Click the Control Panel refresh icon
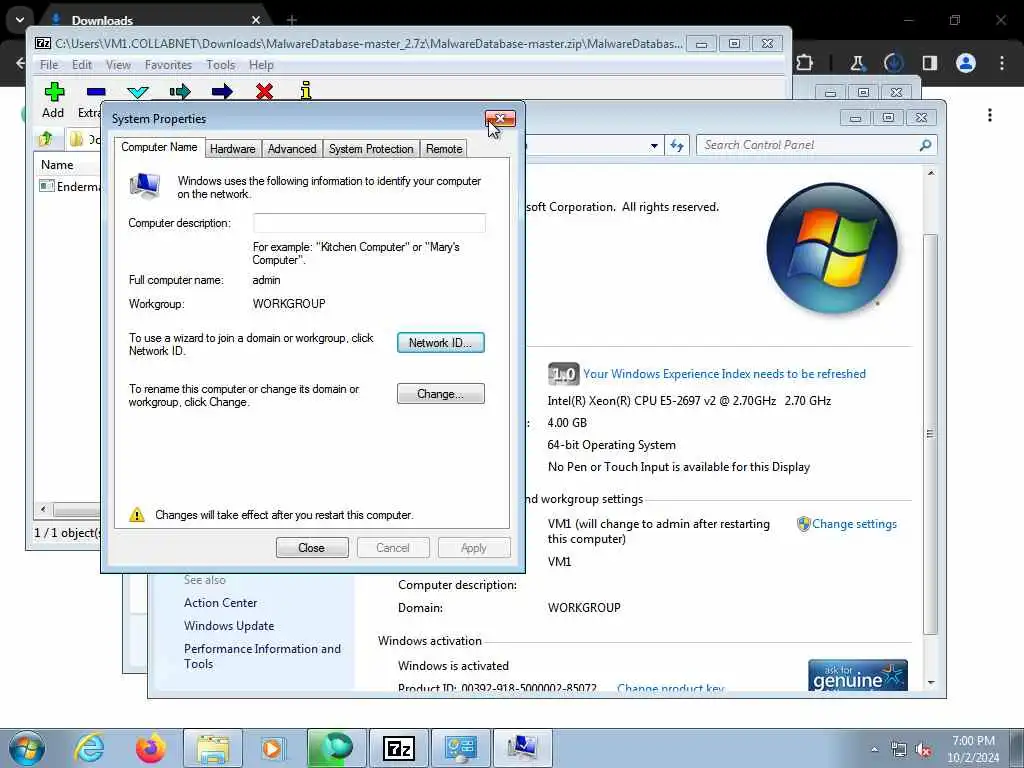The width and height of the screenshot is (1024, 768). [677, 145]
